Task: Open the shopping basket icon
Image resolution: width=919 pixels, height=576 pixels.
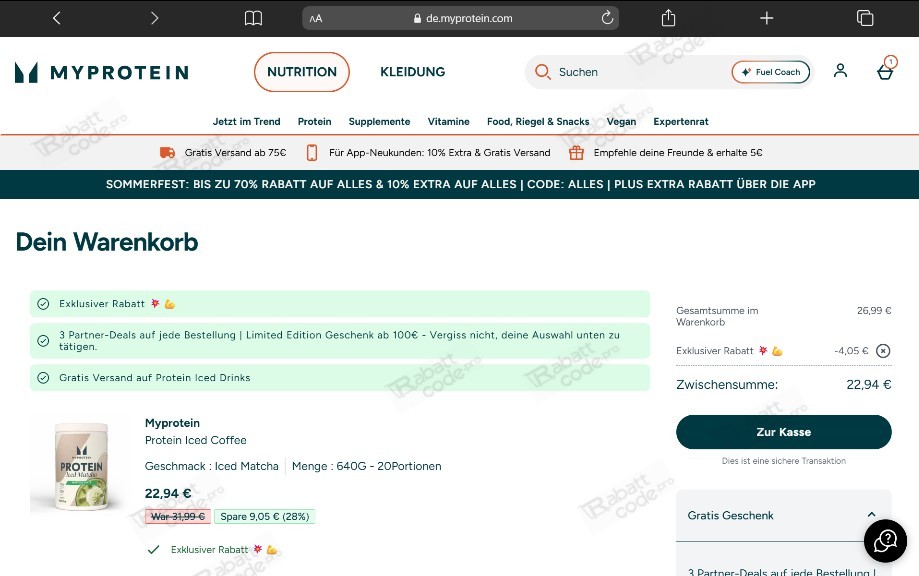Action: [x=886, y=69]
